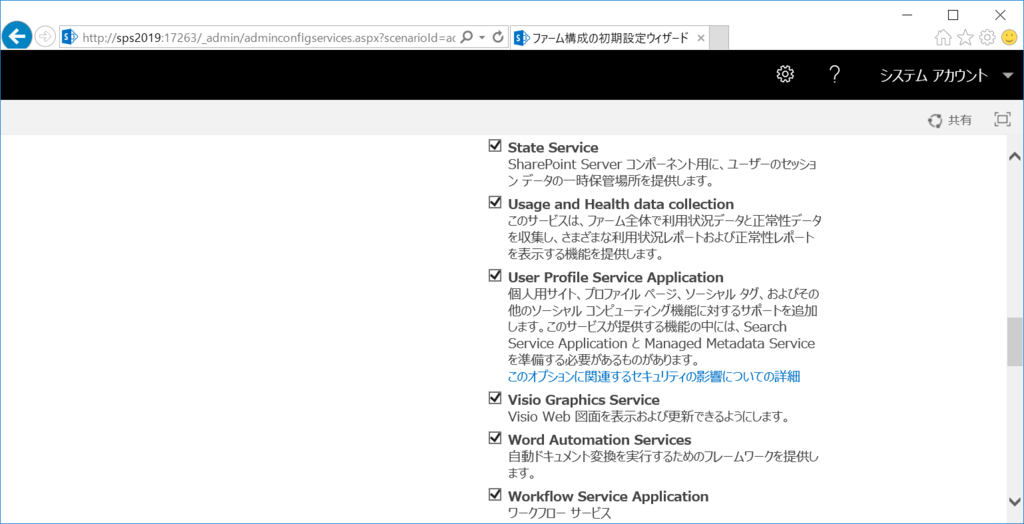The image size is (1024, 524).
Task: Open SharePoint help question mark
Action: point(834,74)
